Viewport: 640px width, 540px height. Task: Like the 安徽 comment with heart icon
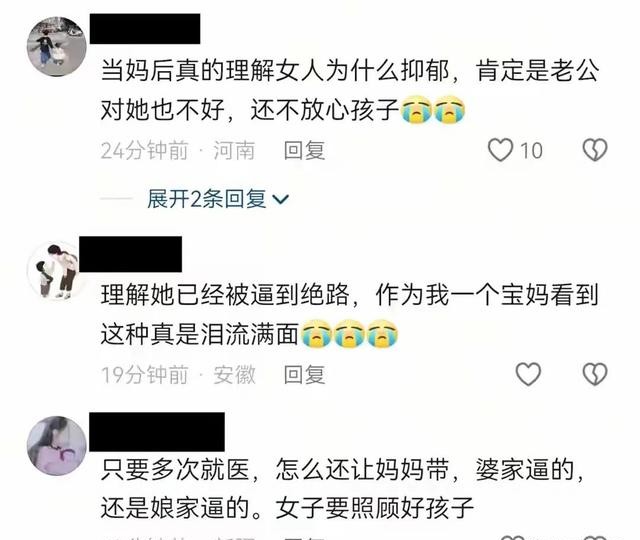(528, 374)
